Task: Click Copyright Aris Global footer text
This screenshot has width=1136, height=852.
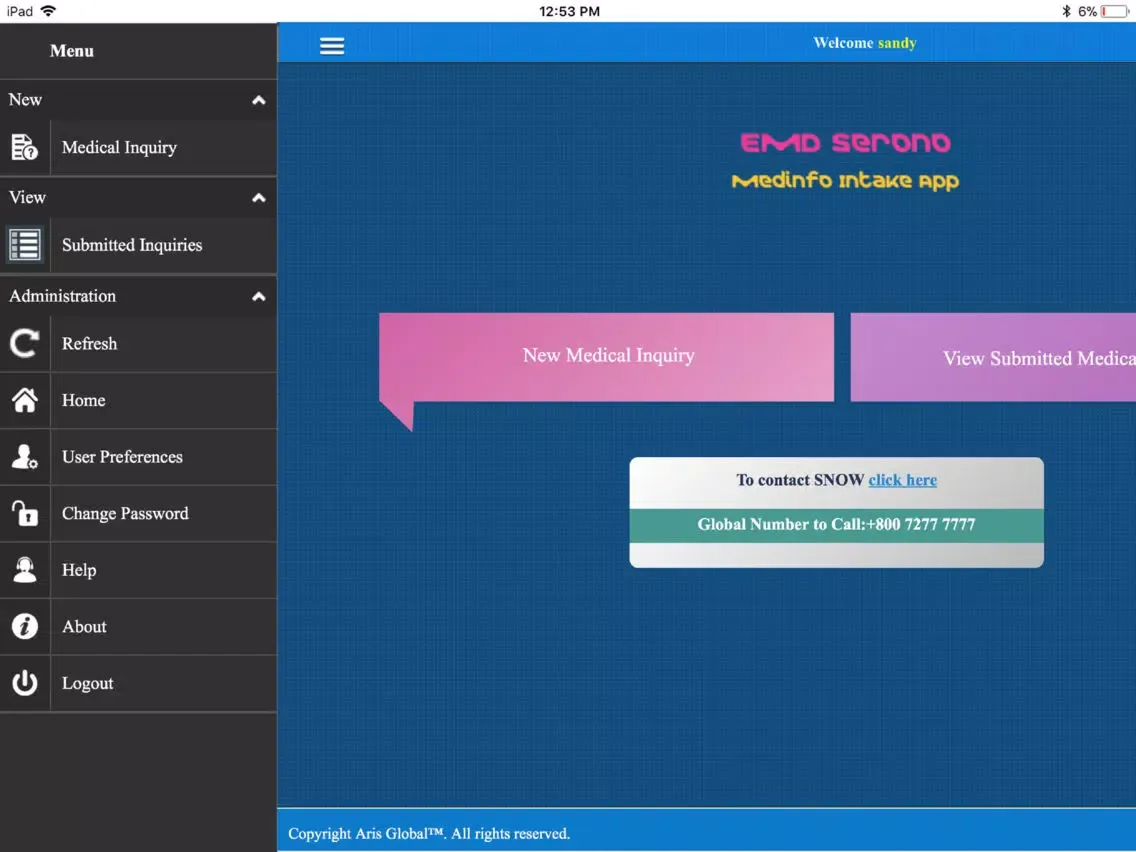Action: [429, 834]
